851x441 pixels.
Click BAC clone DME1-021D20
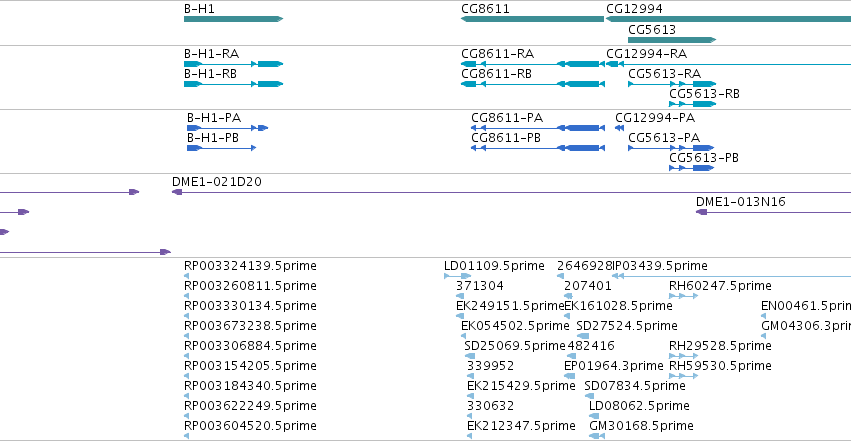(511, 192)
